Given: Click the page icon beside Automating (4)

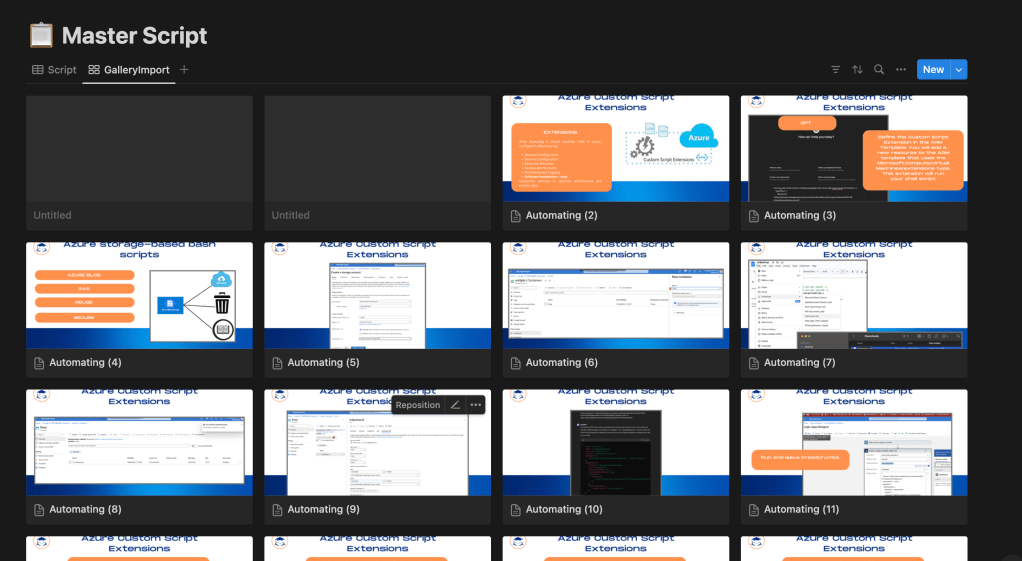Looking at the screenshot, I should tap(39, 363).
